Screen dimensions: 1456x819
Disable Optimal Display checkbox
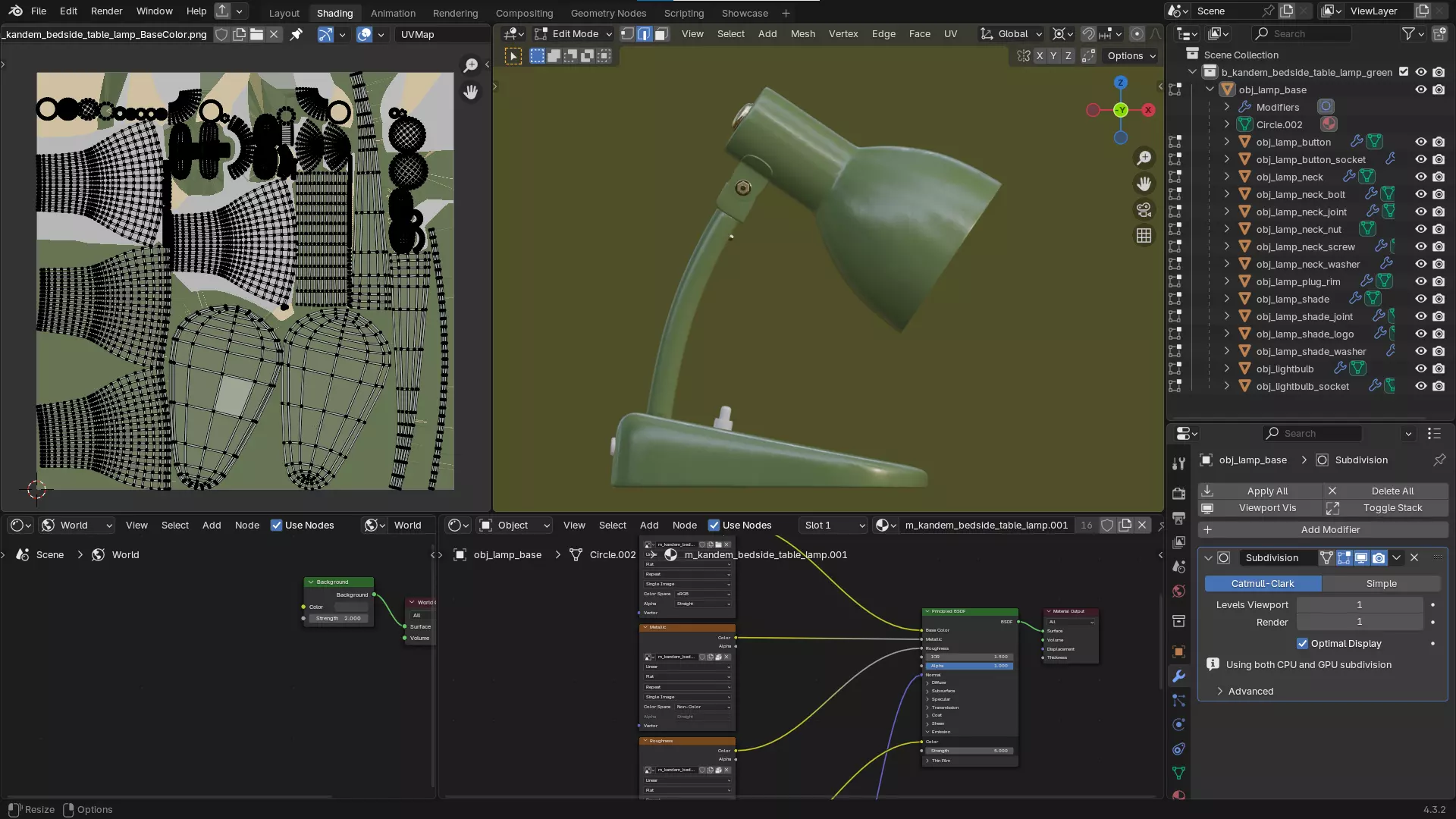pyautogui.click(x=1302, y=644)
